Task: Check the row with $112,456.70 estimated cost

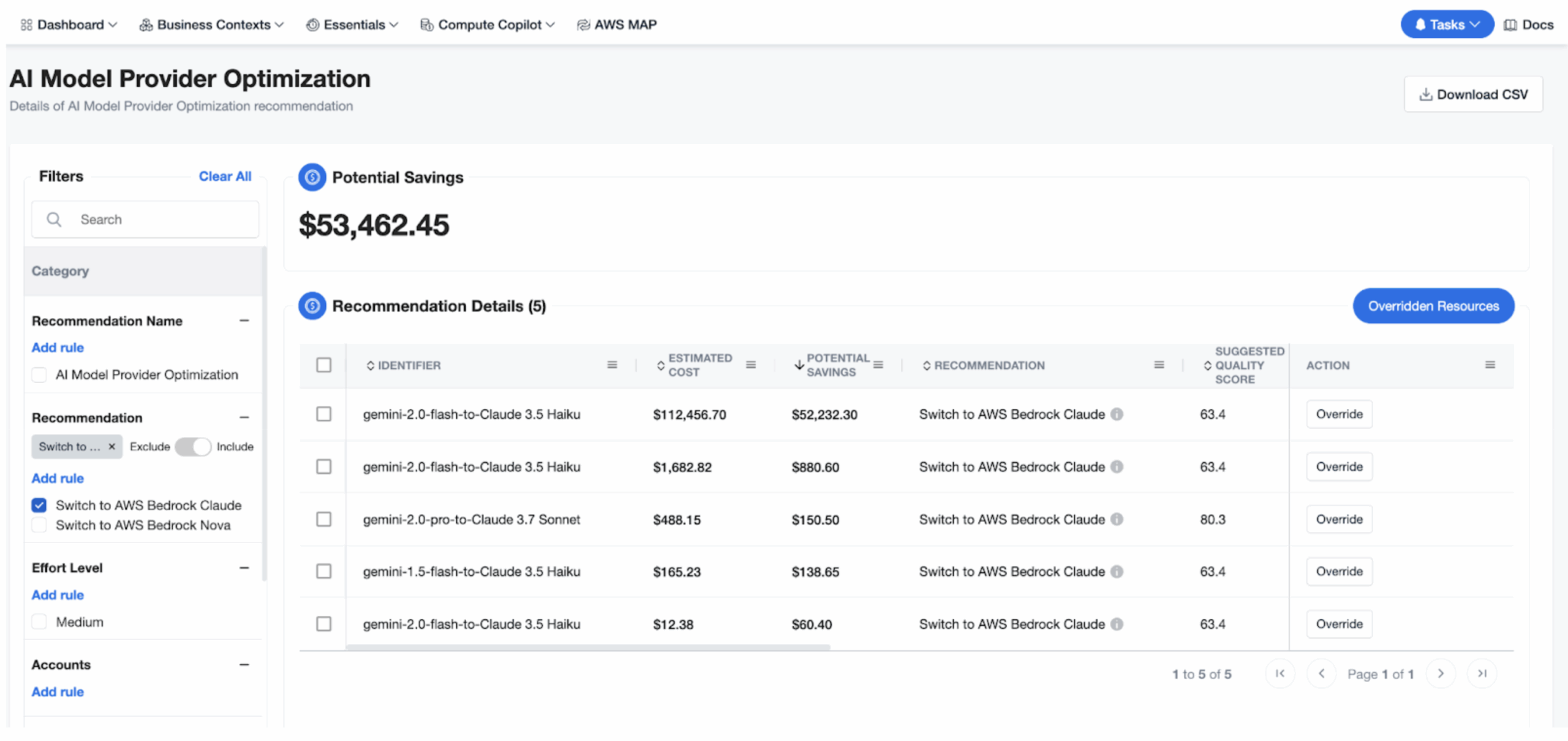Action: pos(324,414)
